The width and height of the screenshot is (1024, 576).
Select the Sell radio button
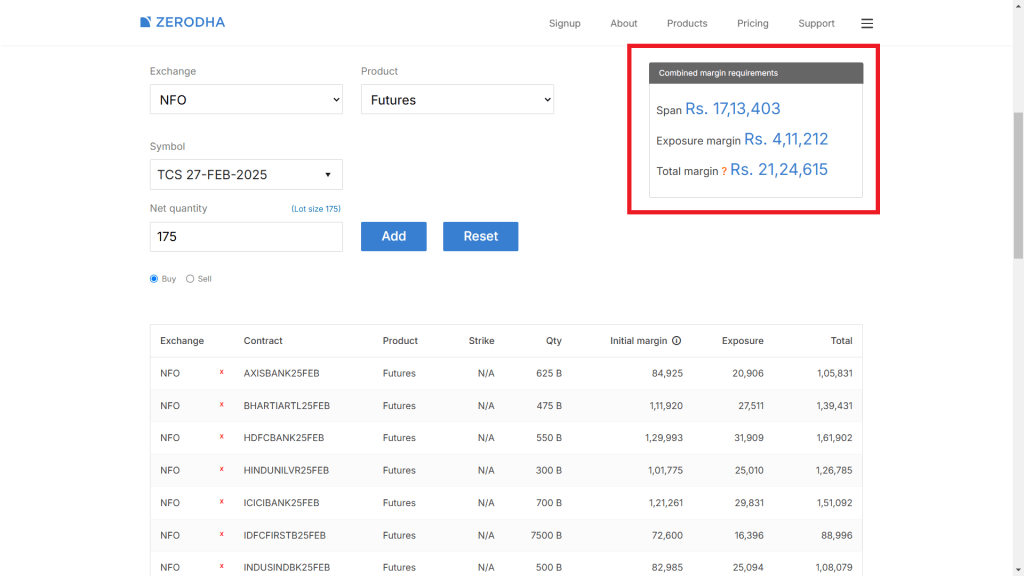click(x=190, y=279)
